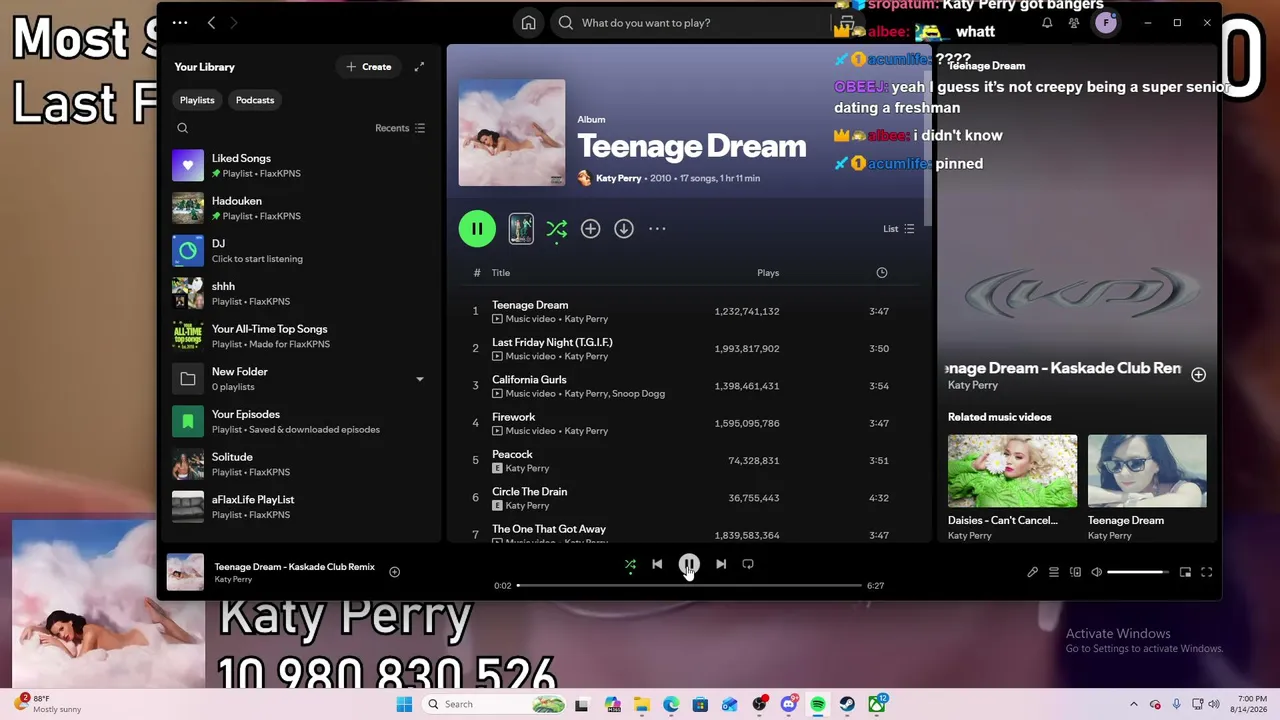The image size is (1280, 720).
Task: Add the now playing track to Liked Songs
Action: (x=1198, y=374)
